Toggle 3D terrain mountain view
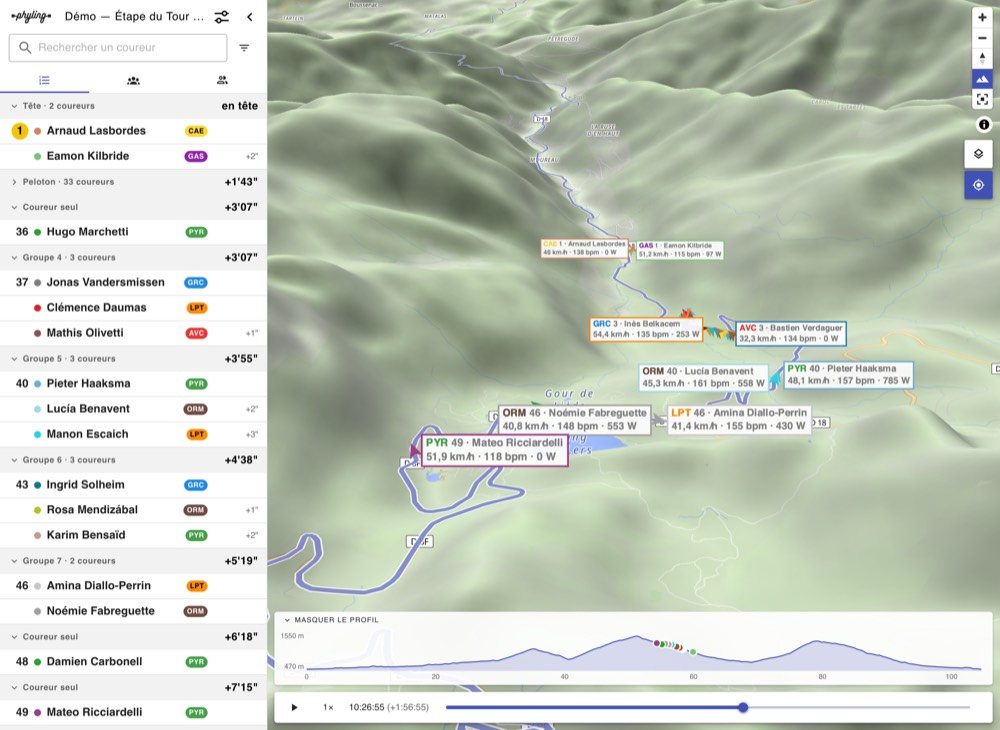Viewport: 1000px width, 730px height. pos(982,79)
